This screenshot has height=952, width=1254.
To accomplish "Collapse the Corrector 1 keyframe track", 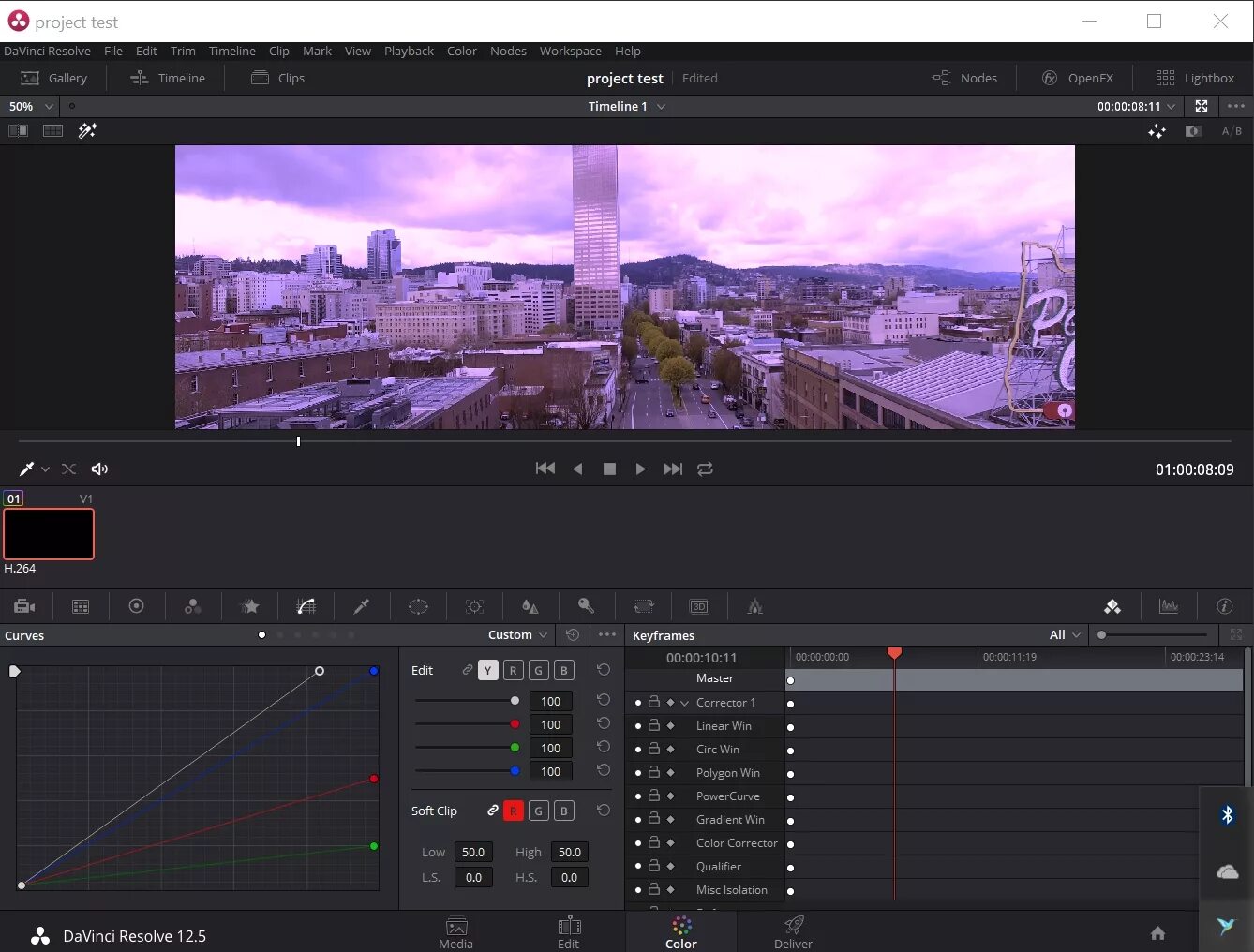I will point(684,703).
